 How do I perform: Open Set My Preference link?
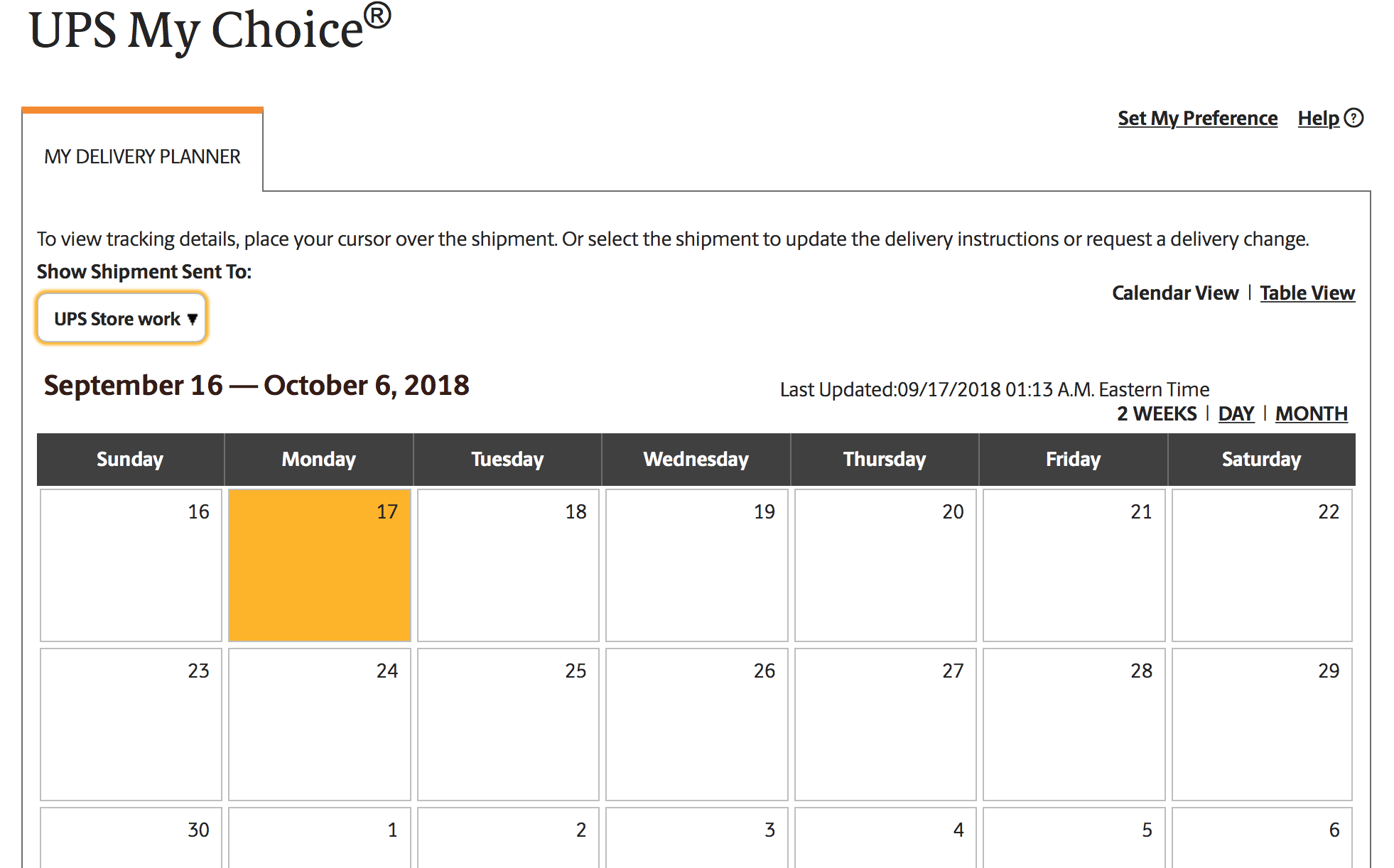tap(1197, 118)
